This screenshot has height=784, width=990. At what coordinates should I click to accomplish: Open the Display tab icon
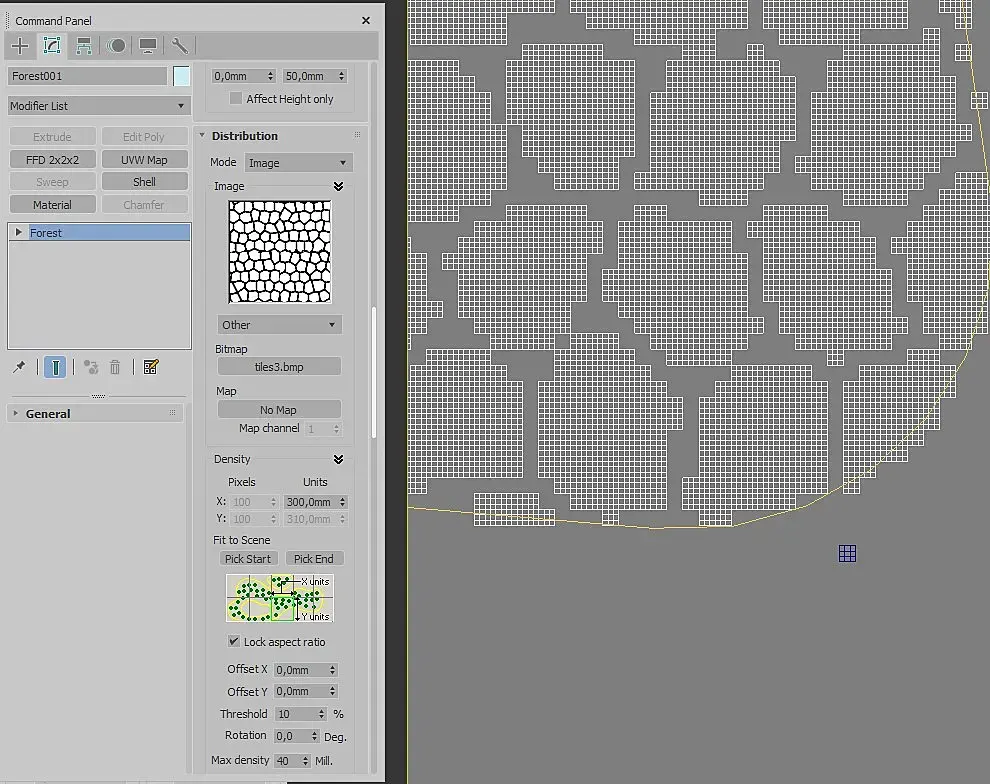click(x=148, y=45)
